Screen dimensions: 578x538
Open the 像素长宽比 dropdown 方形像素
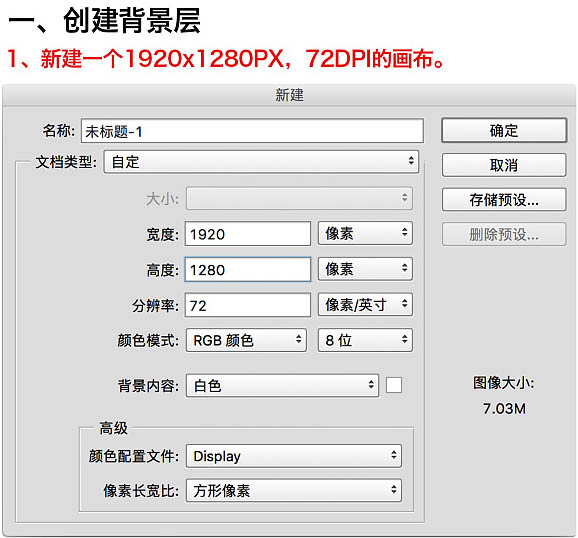point(294,490)
